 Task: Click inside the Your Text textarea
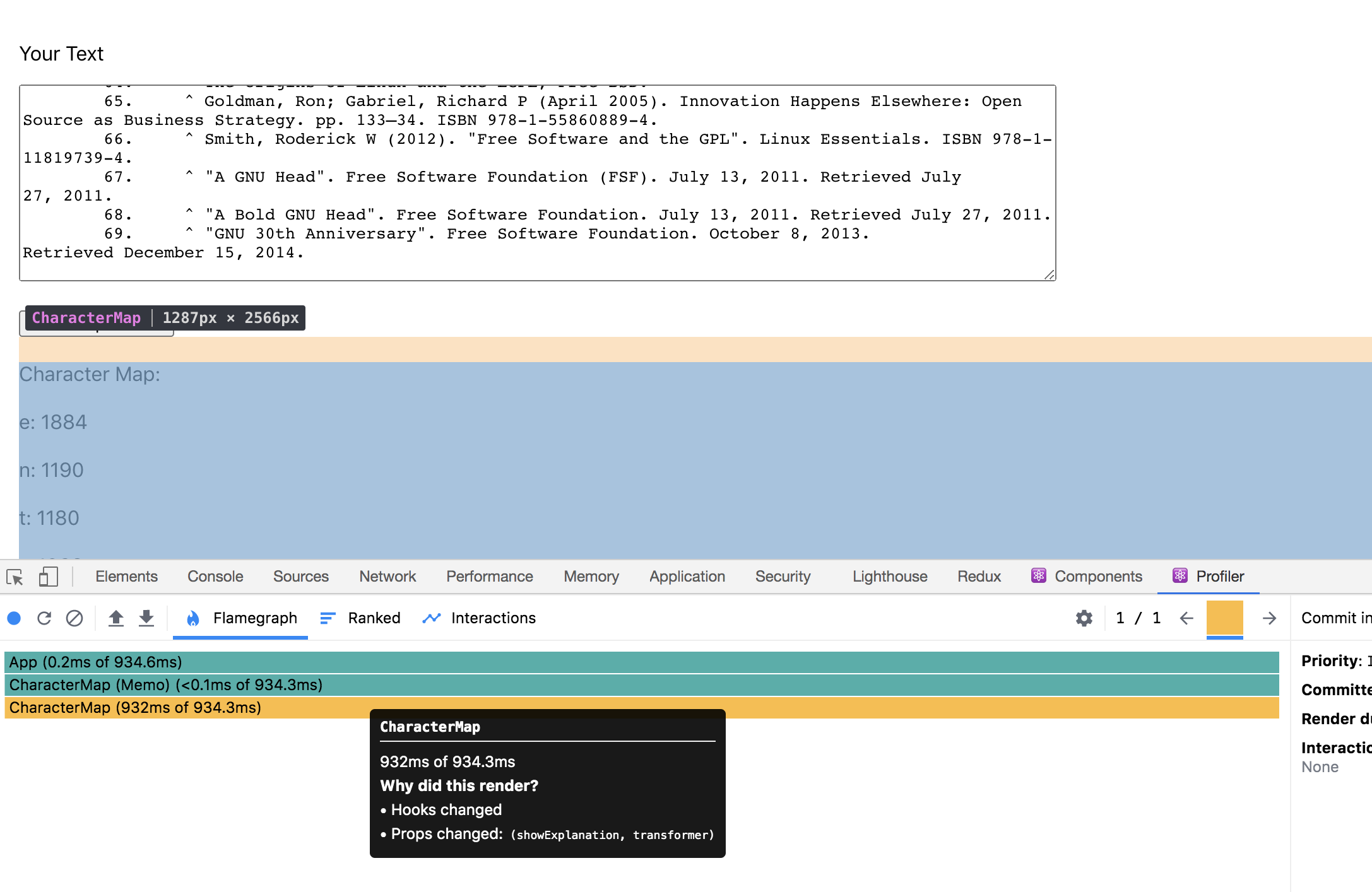click(x=537, y=183)
